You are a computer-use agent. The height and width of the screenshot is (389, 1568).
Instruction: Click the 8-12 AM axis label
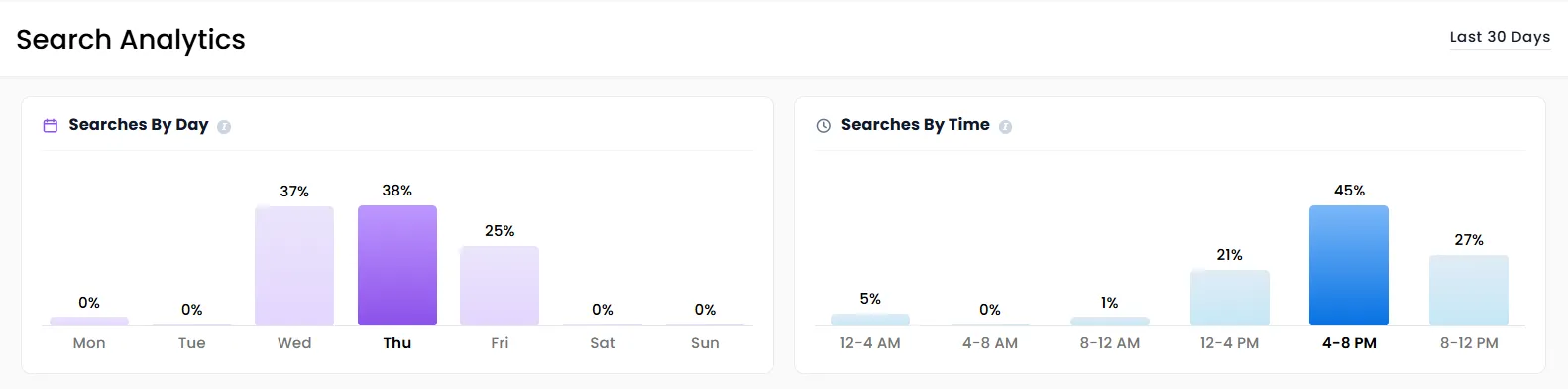tap(1110, 343)
